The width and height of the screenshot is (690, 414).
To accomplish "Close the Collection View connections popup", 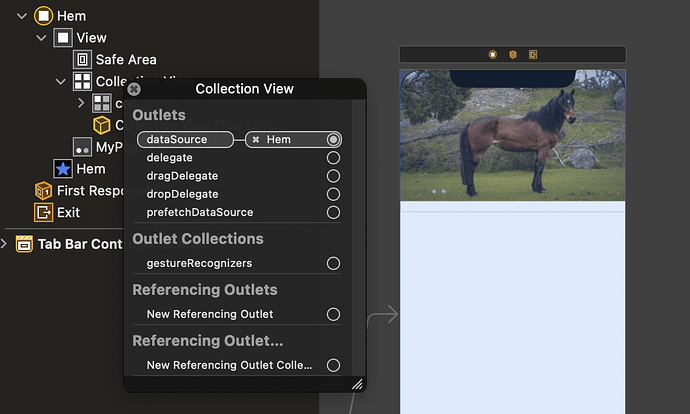I will point(134,89).
